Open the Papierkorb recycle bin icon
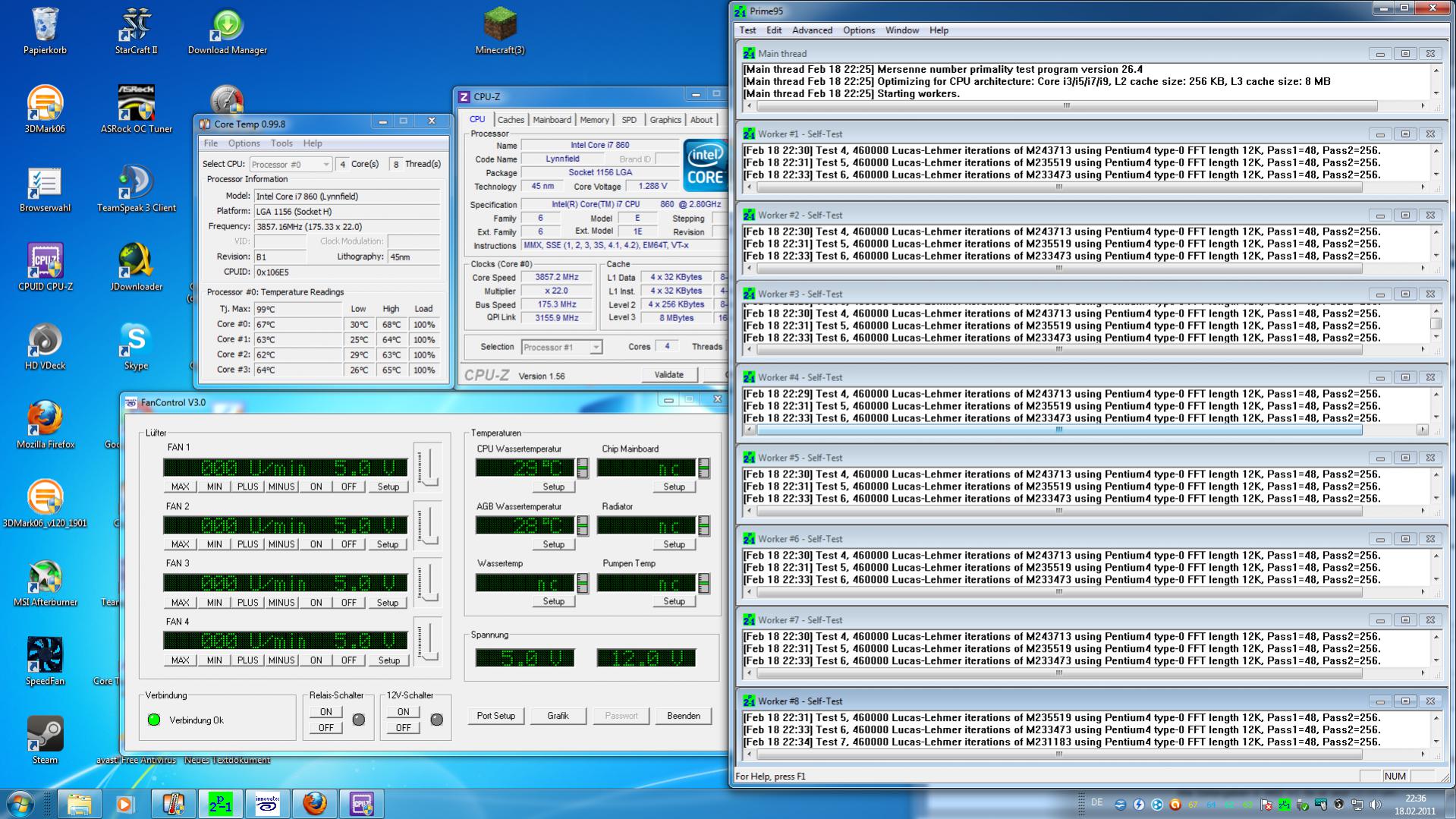 tap(45, 31)
